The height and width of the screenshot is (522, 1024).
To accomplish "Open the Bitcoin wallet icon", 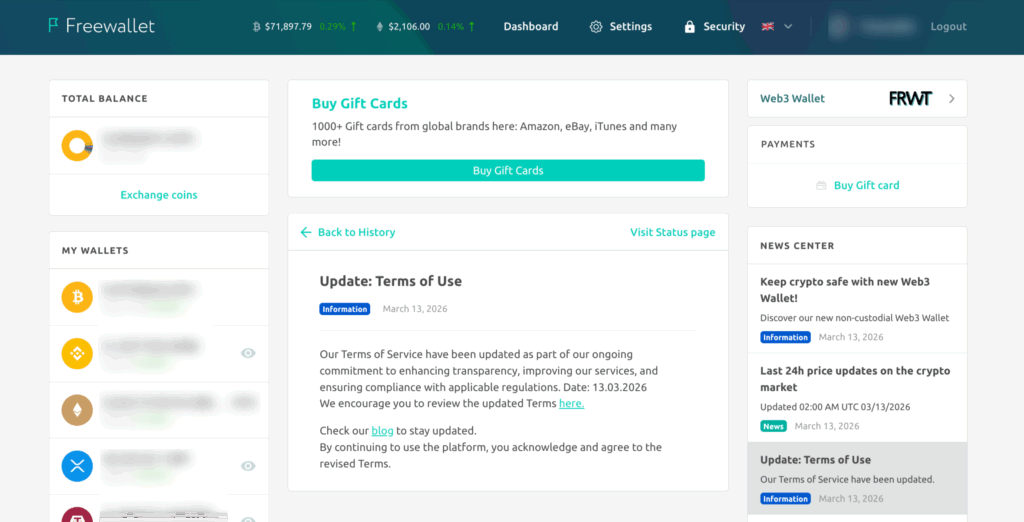I will (x=77, y=296).
